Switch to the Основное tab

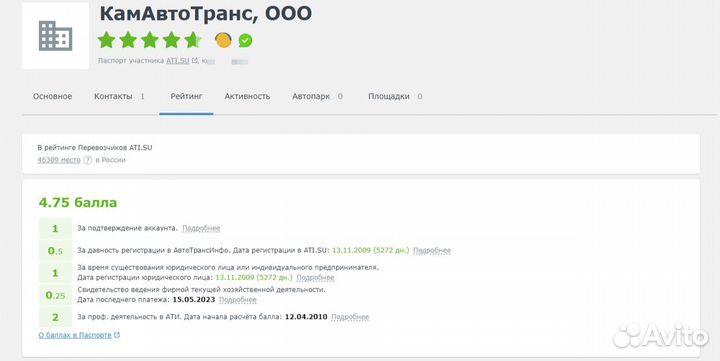(52, 96)
